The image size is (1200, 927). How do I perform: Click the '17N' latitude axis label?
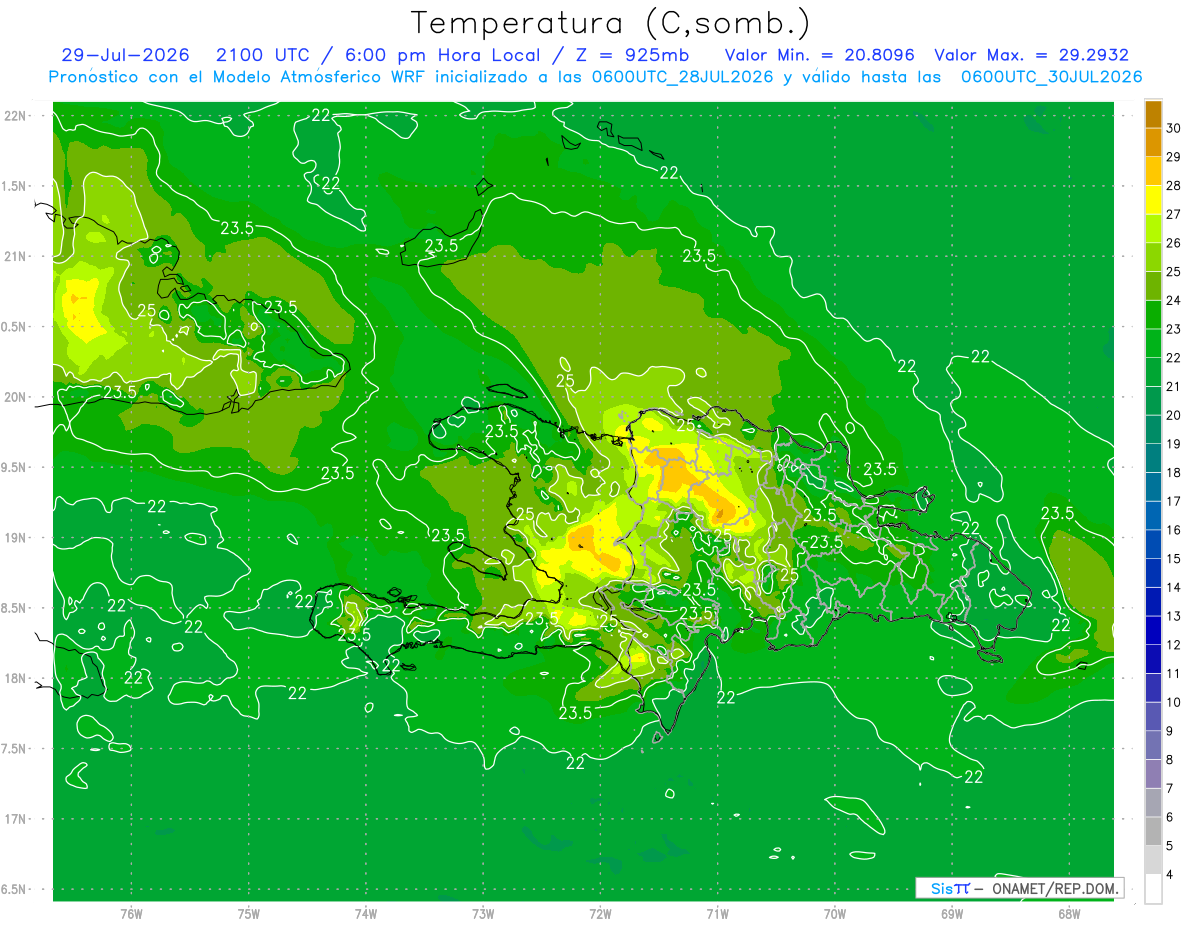[16, 819]
